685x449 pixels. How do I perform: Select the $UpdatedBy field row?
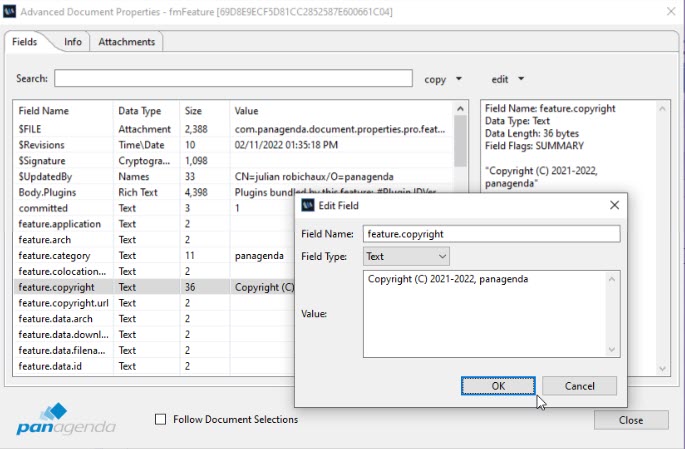coord(234,176)
